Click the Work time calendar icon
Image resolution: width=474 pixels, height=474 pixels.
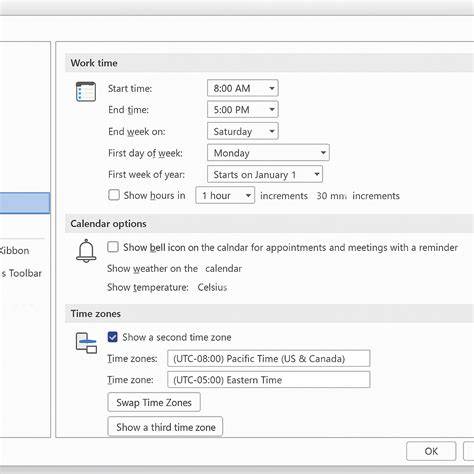[x=86, y=91]
